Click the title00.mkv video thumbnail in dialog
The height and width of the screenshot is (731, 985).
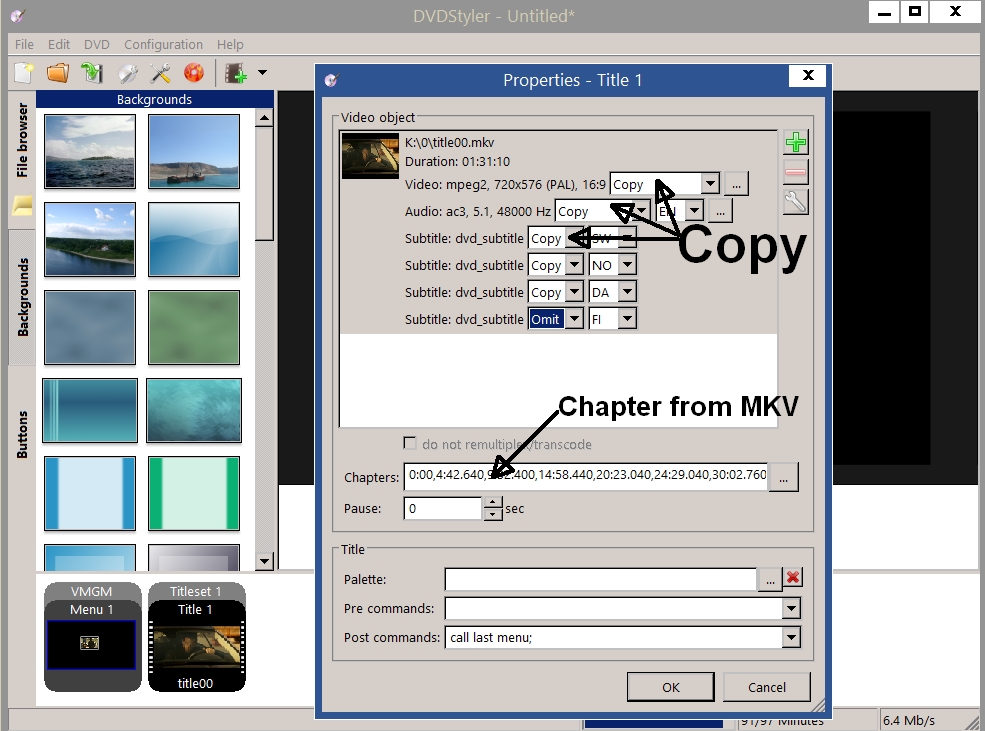pyautogui.click(x=370, y=156)
